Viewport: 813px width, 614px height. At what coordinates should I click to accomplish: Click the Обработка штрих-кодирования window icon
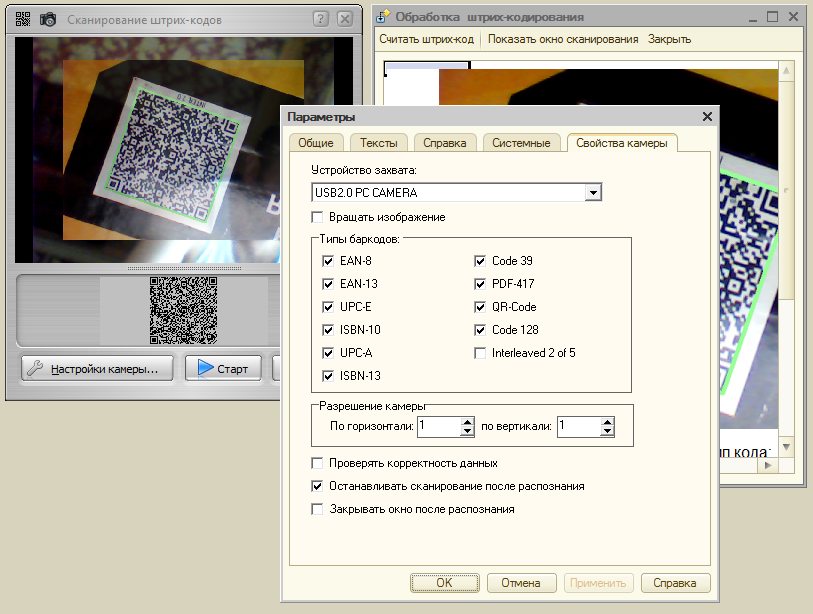tap(383, 17)
